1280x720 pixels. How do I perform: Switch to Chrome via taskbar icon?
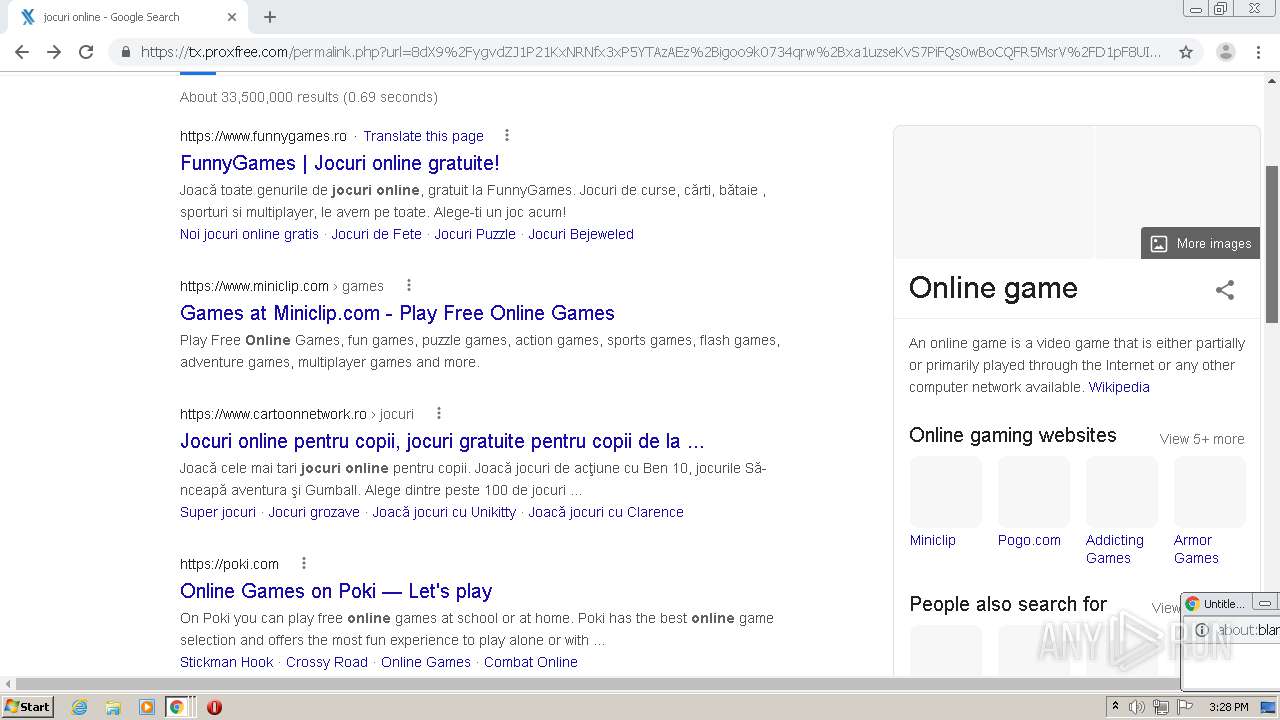tap(177, 707)
